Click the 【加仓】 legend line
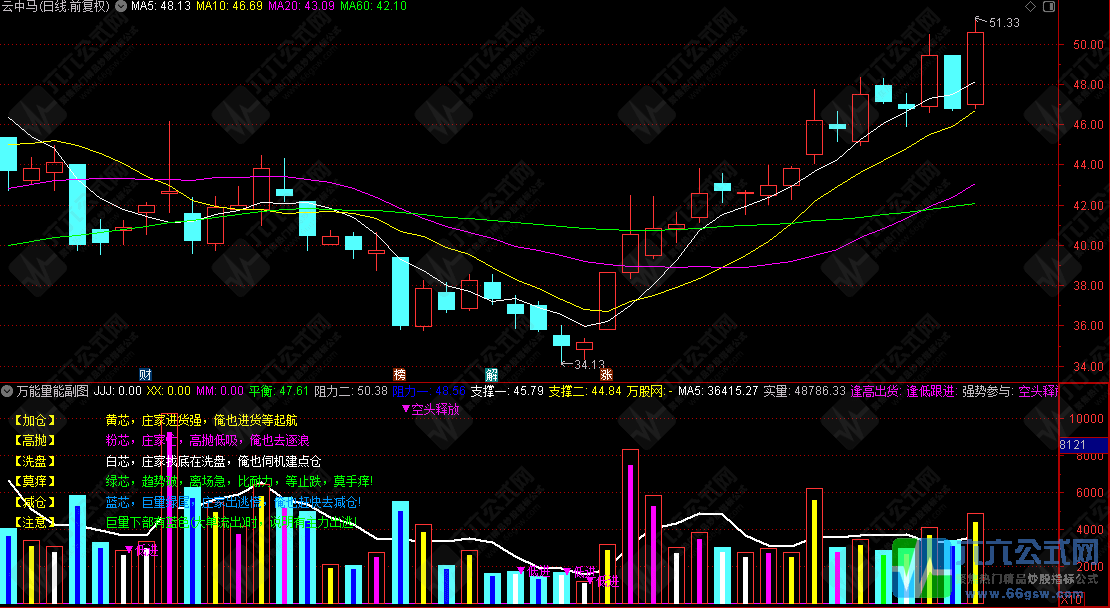This screenshot has height=608, width=1110. [154, 420]
